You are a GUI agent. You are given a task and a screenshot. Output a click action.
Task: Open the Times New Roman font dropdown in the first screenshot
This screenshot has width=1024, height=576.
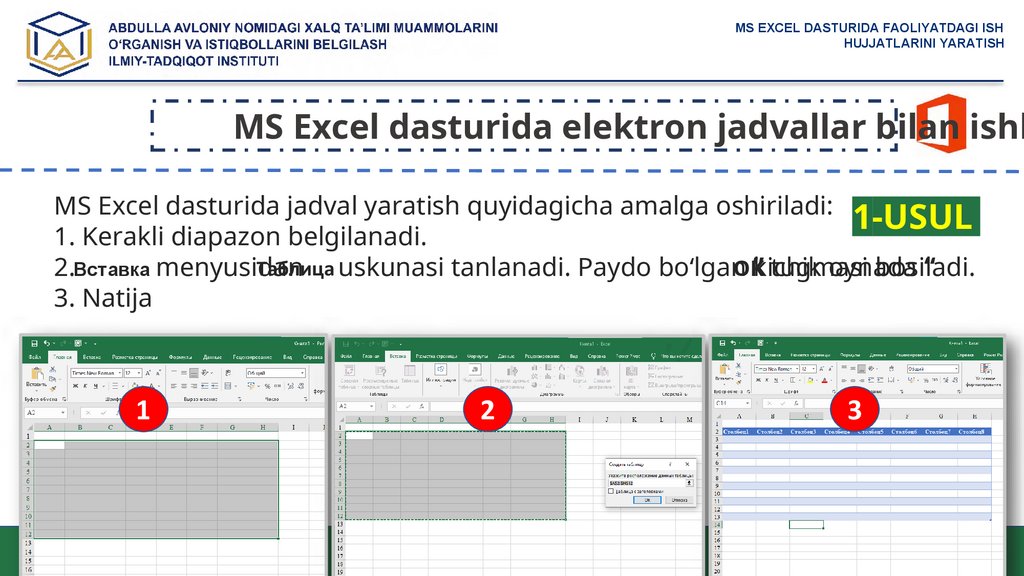(120, 373)
